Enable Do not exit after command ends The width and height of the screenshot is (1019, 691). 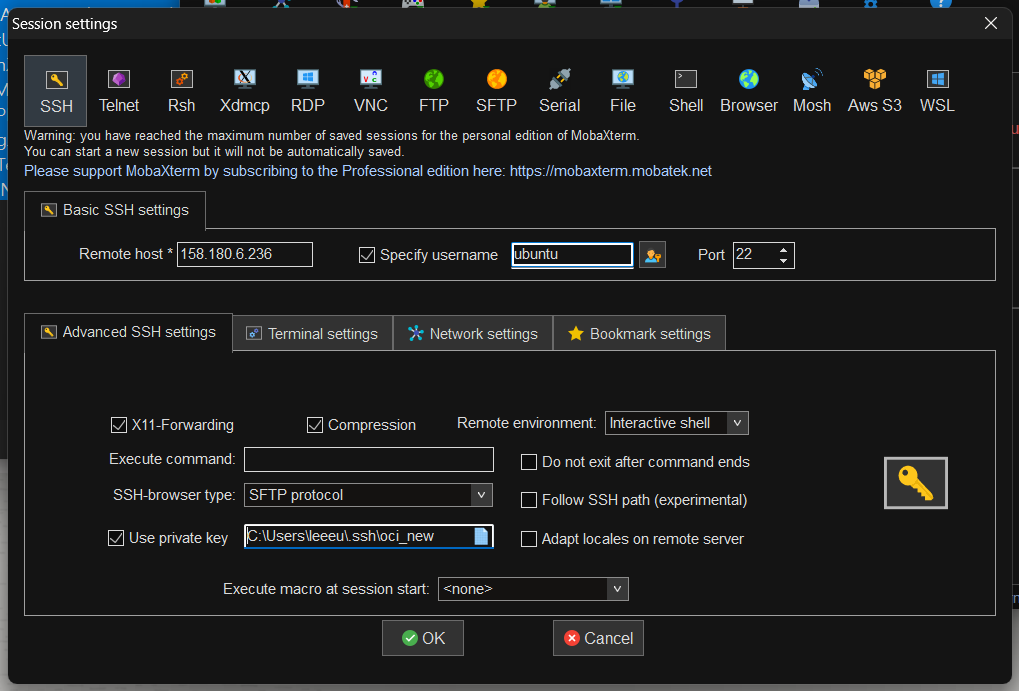(x=529, y=462)
